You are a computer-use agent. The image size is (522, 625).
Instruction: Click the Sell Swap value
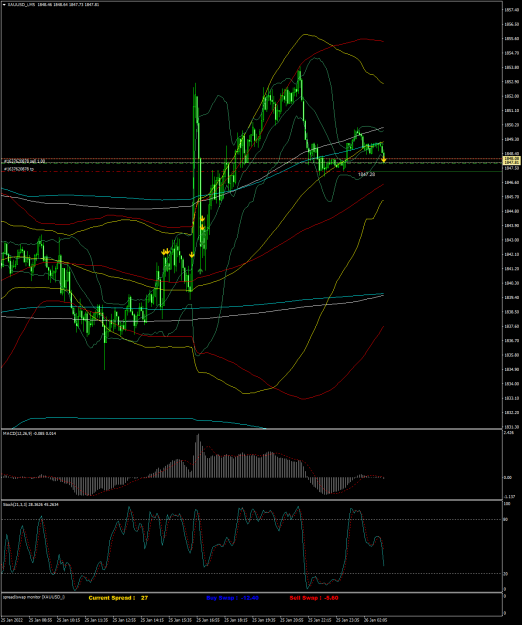pyautogui.click(x=332, y=598)
